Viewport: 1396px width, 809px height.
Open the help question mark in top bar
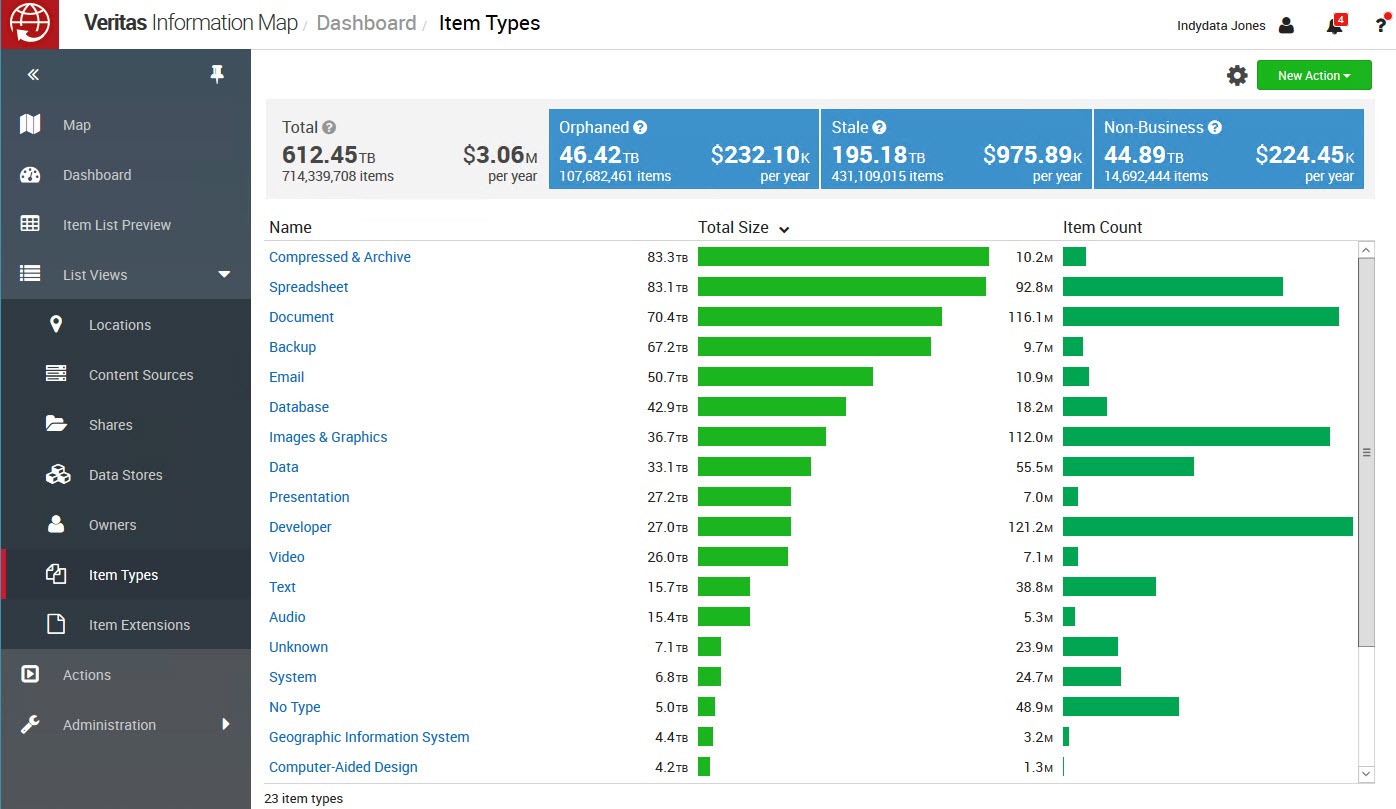[x=1381, y=26]
